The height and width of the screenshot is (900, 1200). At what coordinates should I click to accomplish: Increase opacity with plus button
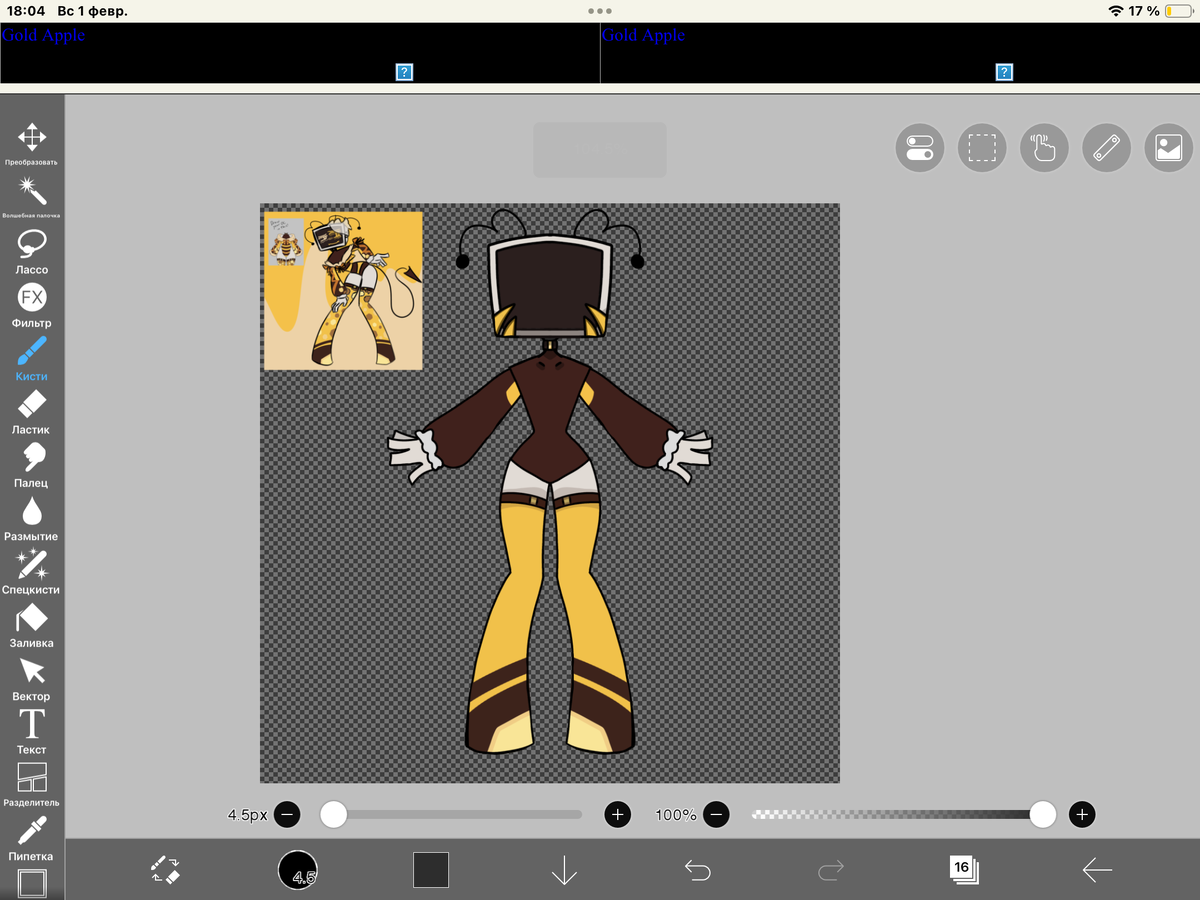[1082, 815]
